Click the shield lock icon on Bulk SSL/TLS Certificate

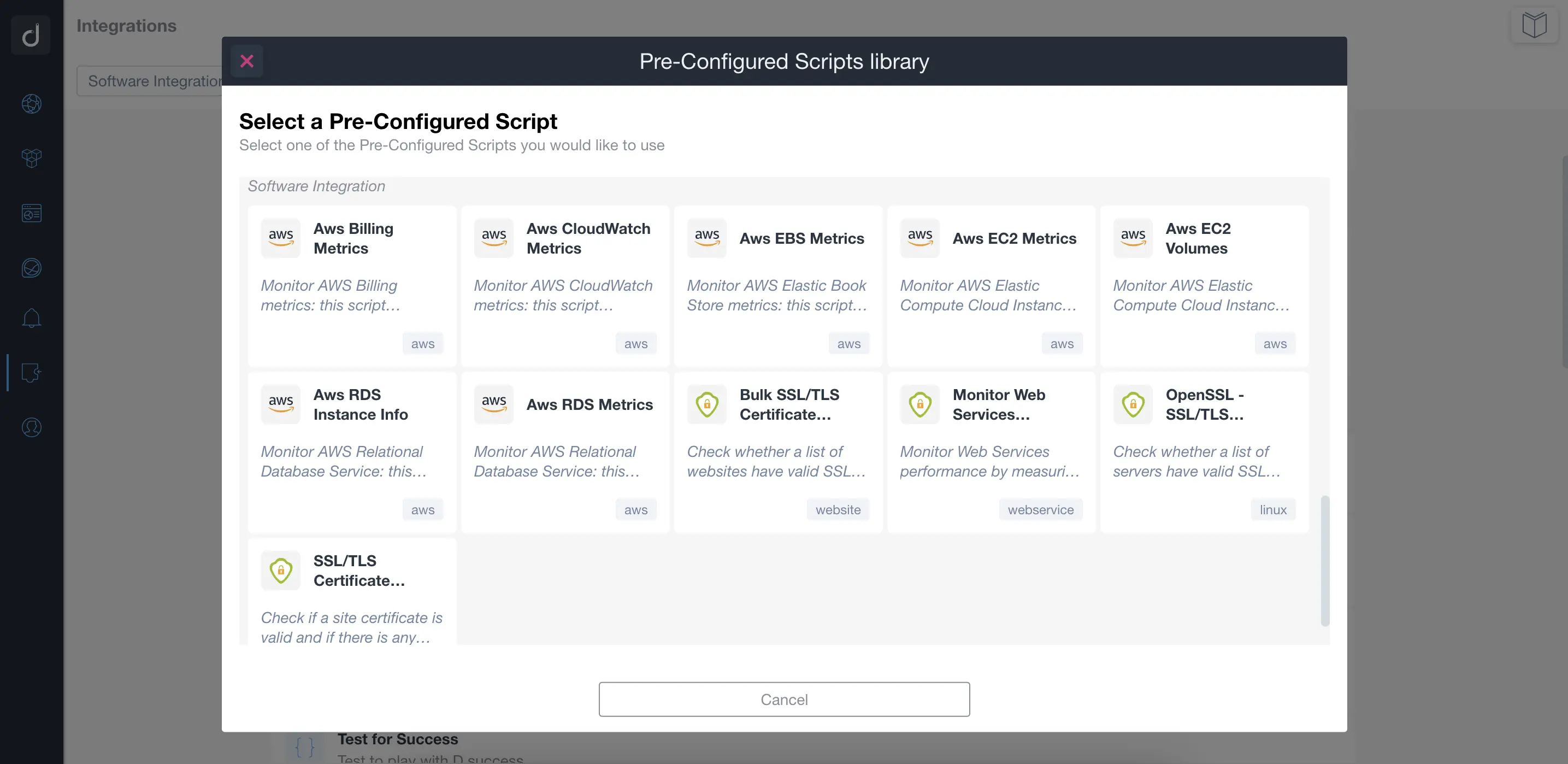click(707, 404)
